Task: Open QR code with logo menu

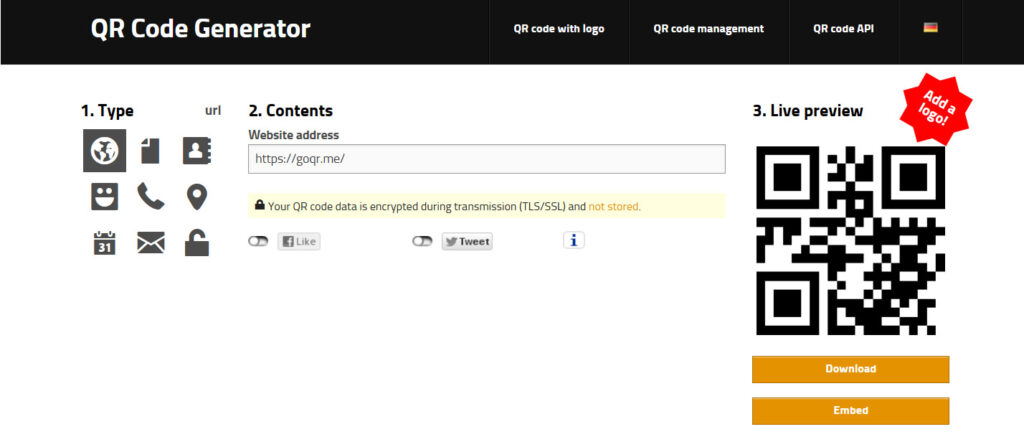Action: 559,29
